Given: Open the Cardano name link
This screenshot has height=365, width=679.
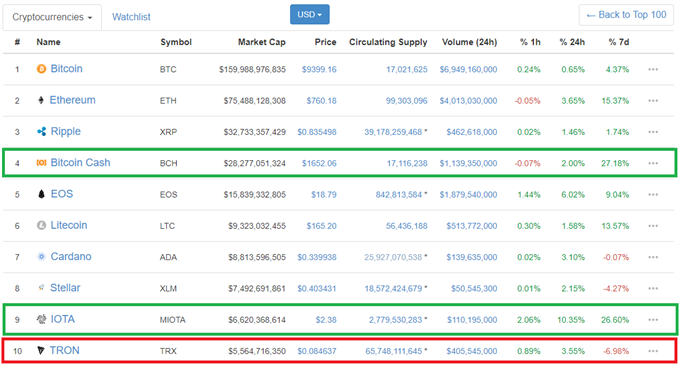Looking at the screenshot, I should (71, 256).
